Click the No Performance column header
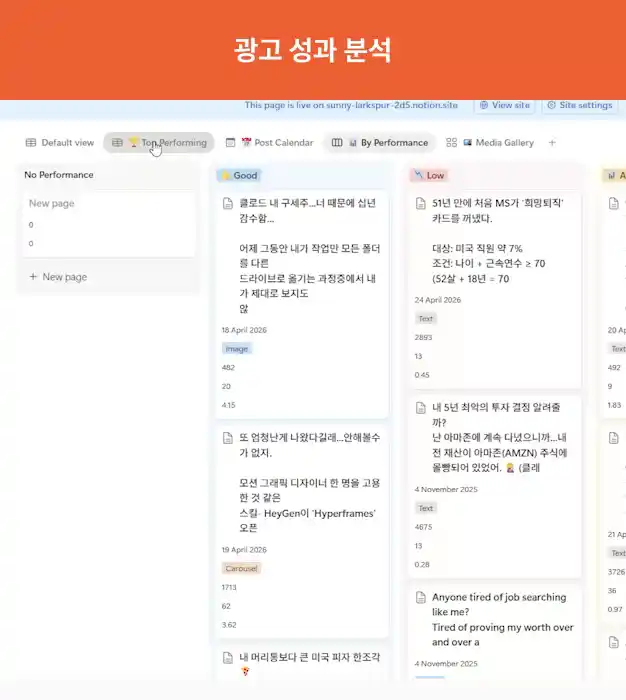The width and height of the screenshot is (626, 700). (x=59, y=175)
